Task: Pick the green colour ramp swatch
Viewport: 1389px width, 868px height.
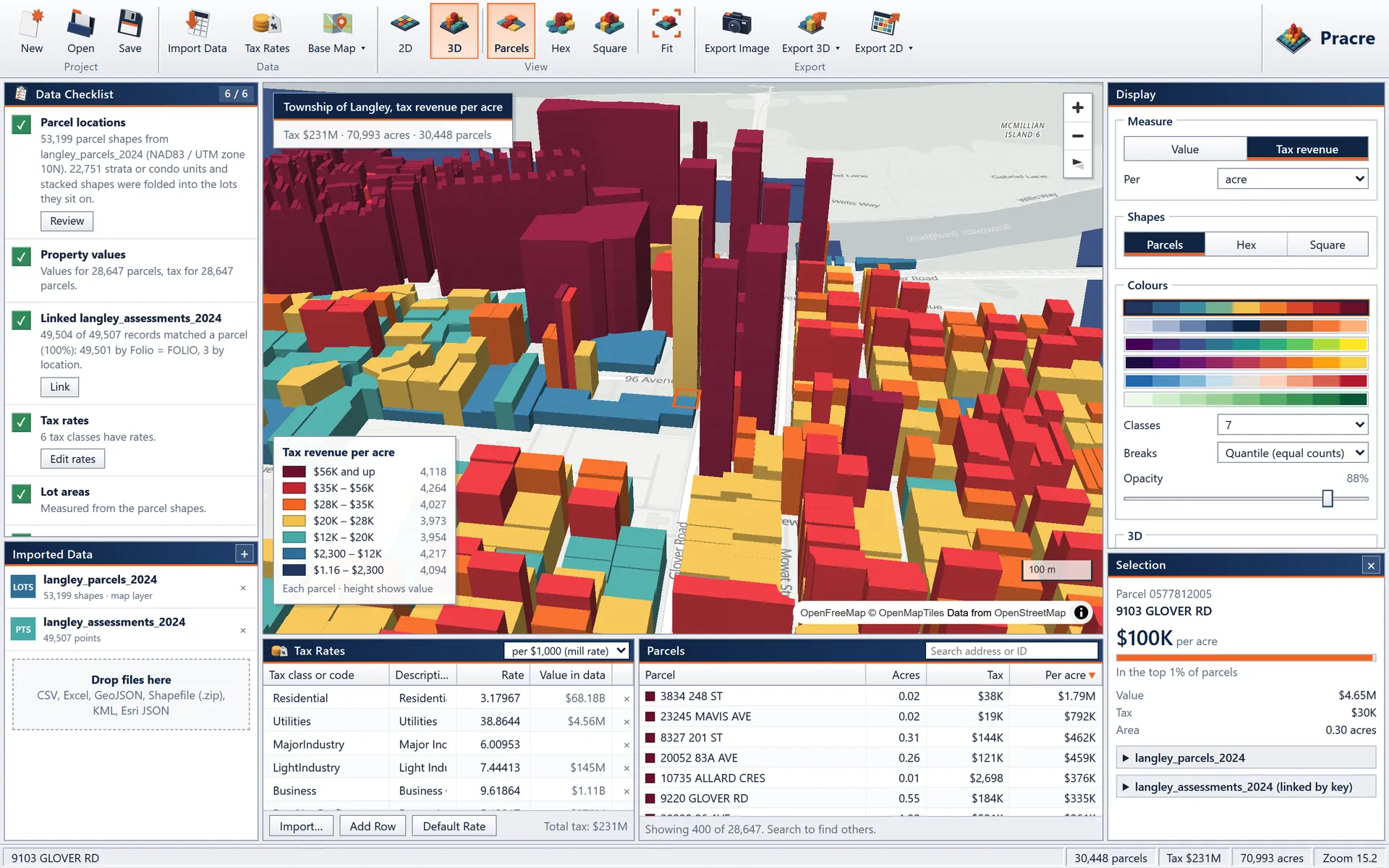Action: (1246, 399)
